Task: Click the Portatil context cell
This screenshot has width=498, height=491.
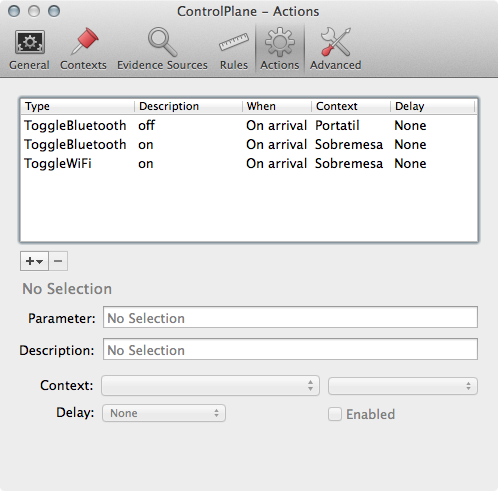Action: click(x=337, y=126)
